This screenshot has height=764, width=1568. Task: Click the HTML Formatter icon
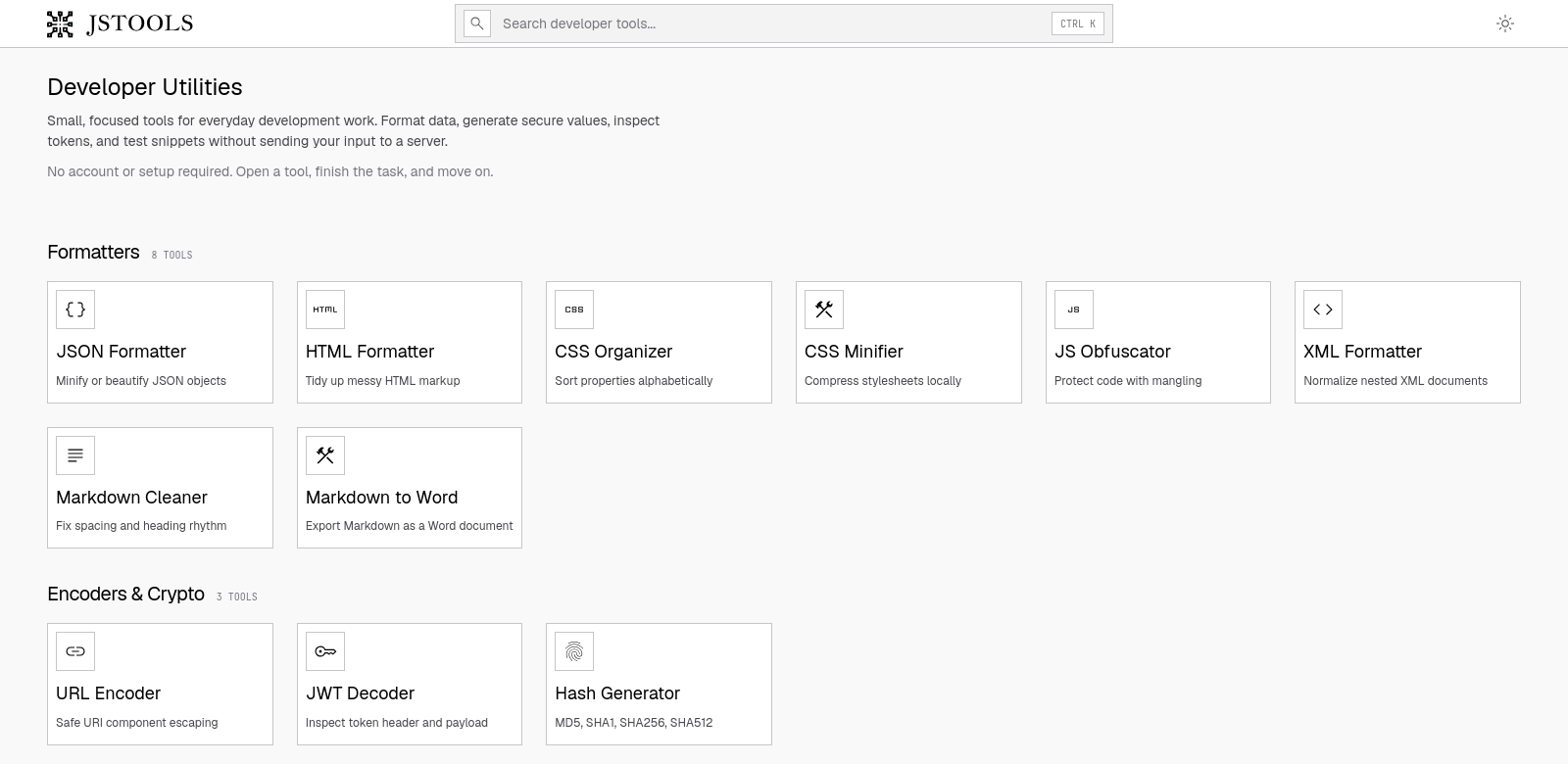325,310
